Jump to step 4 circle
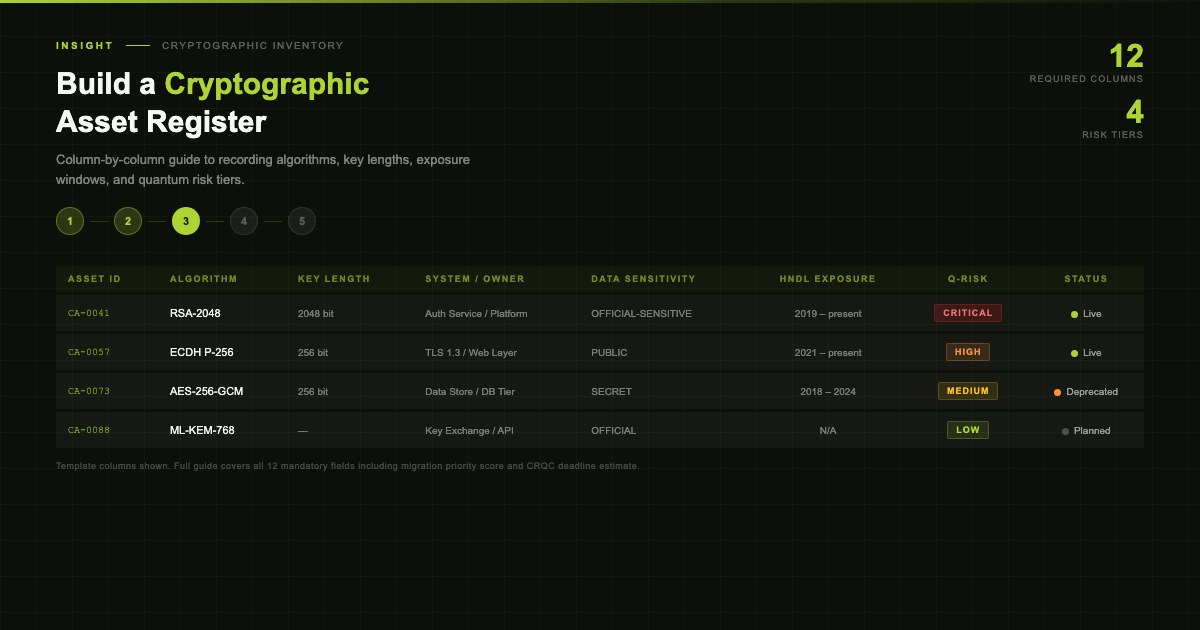Screen dimensions: 1200x630 click(244, 221)
